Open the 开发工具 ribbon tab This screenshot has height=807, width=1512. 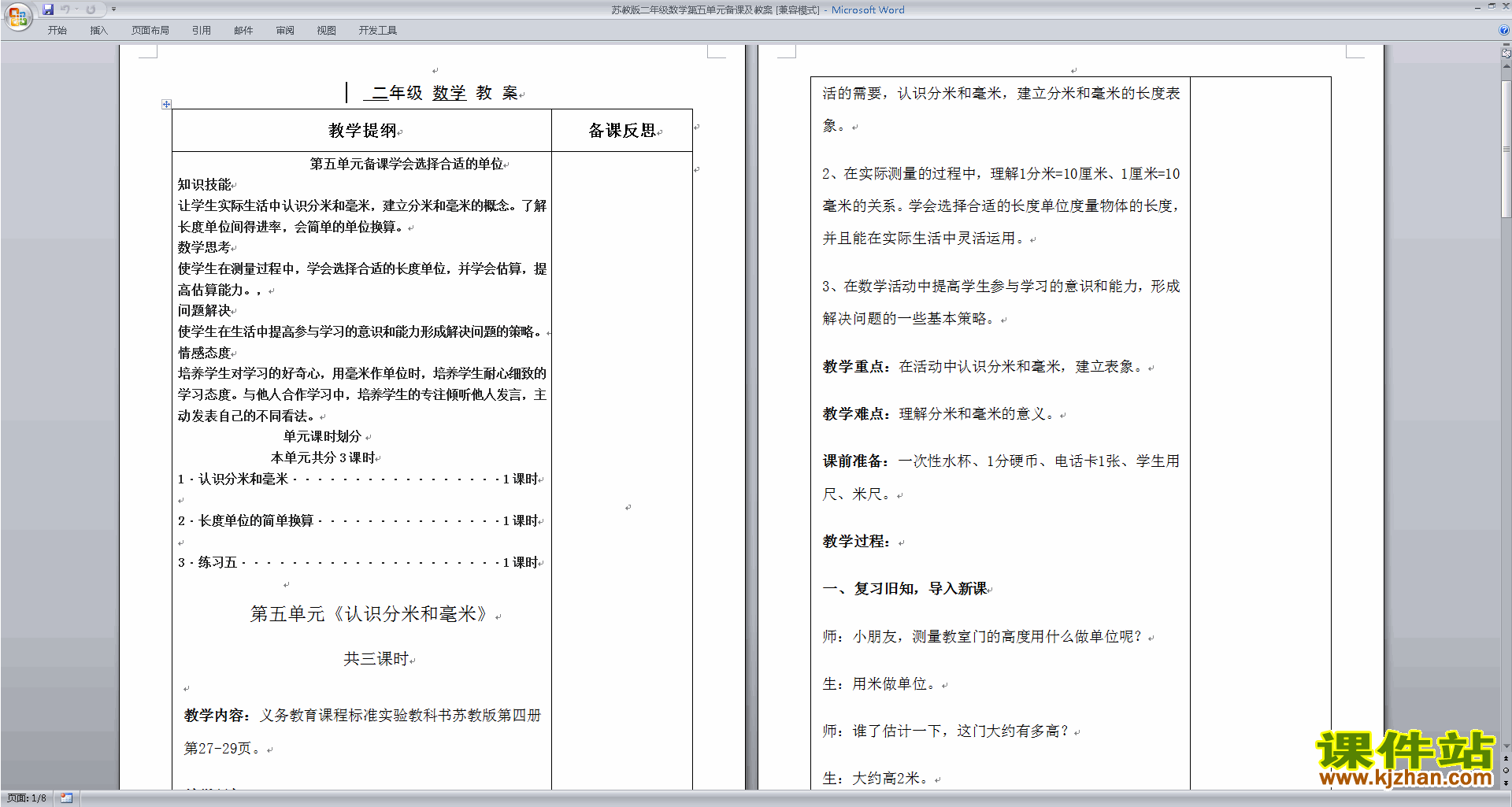(378, 31)
